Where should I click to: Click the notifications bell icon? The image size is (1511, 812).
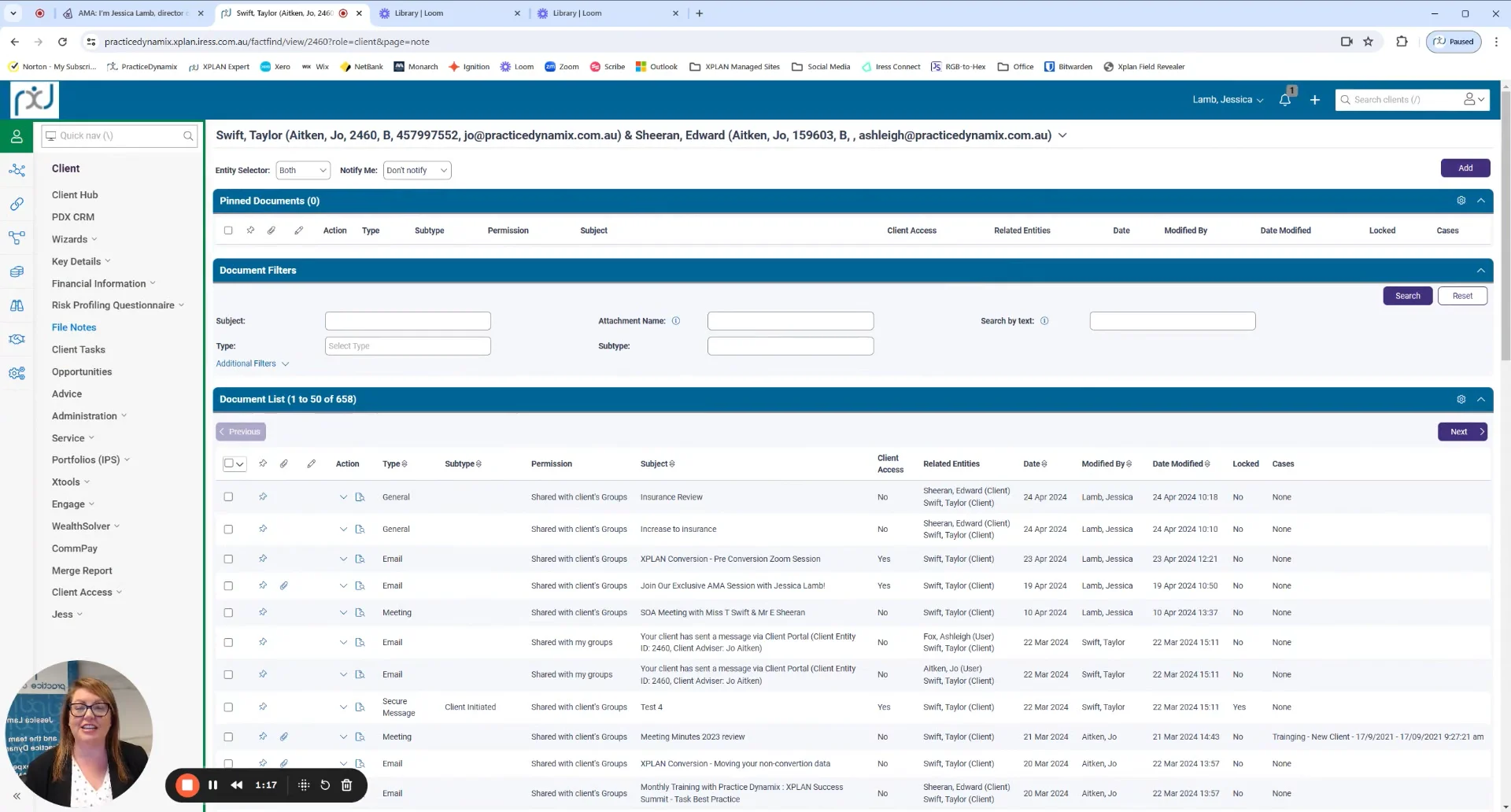1284,100
